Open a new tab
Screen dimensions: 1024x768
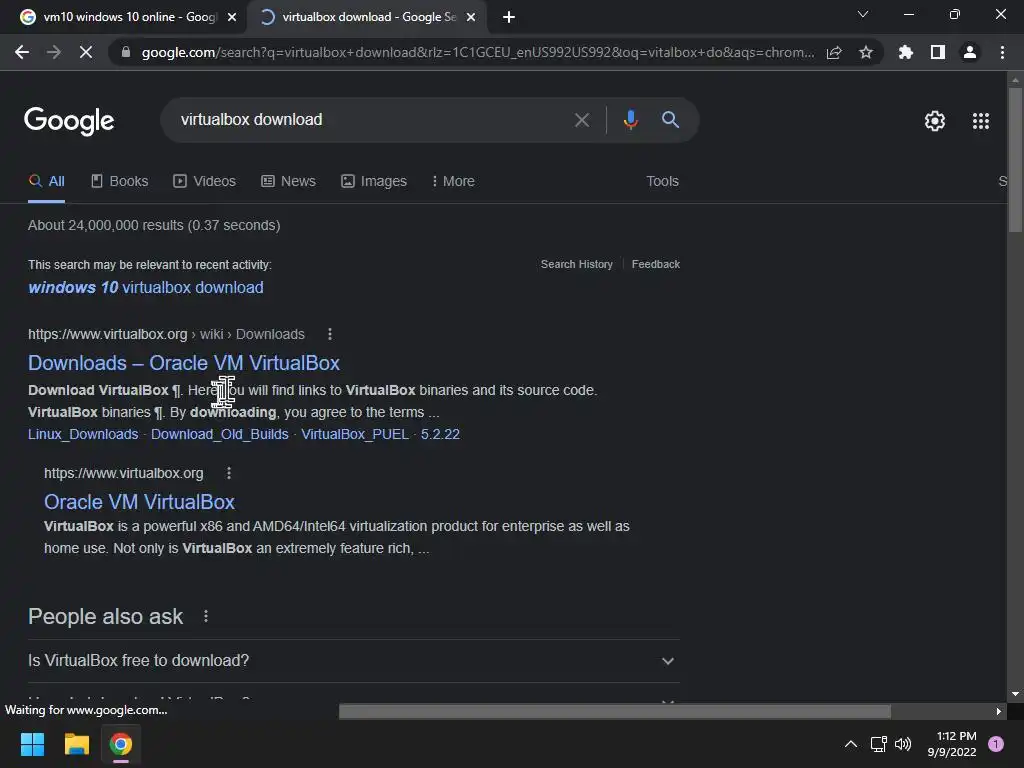coord(509,17)
